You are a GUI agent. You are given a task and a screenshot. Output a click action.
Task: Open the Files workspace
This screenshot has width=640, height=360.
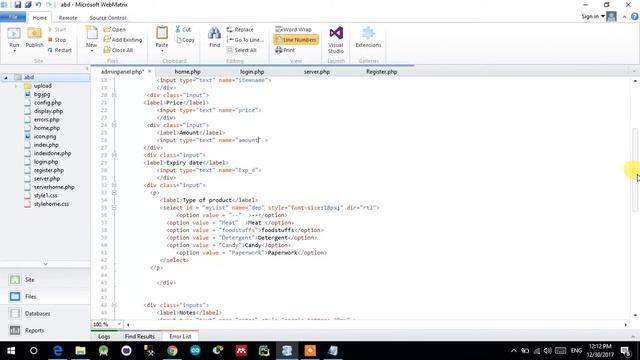point(45,296)
